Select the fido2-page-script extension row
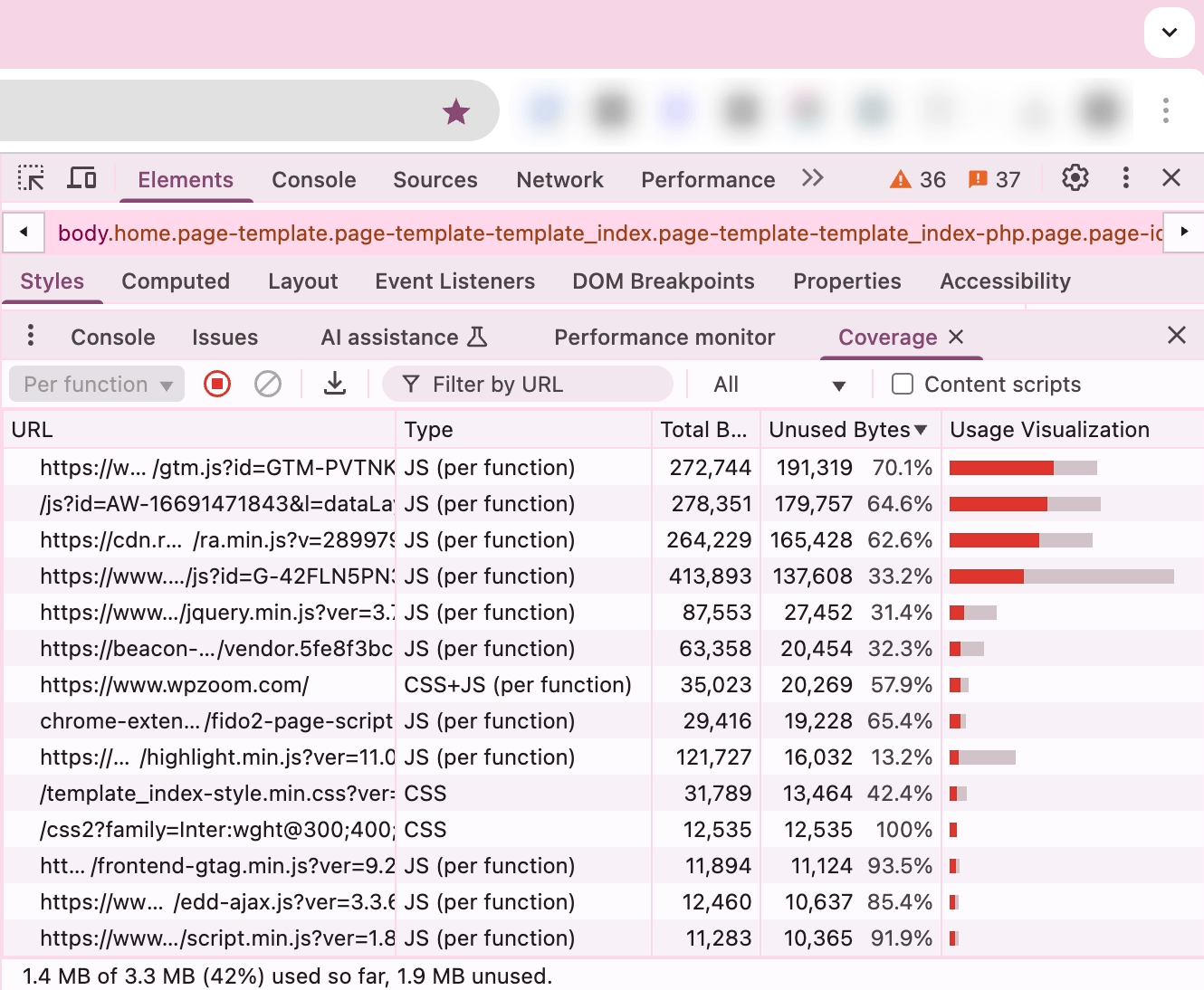 [x=604, y=721]
